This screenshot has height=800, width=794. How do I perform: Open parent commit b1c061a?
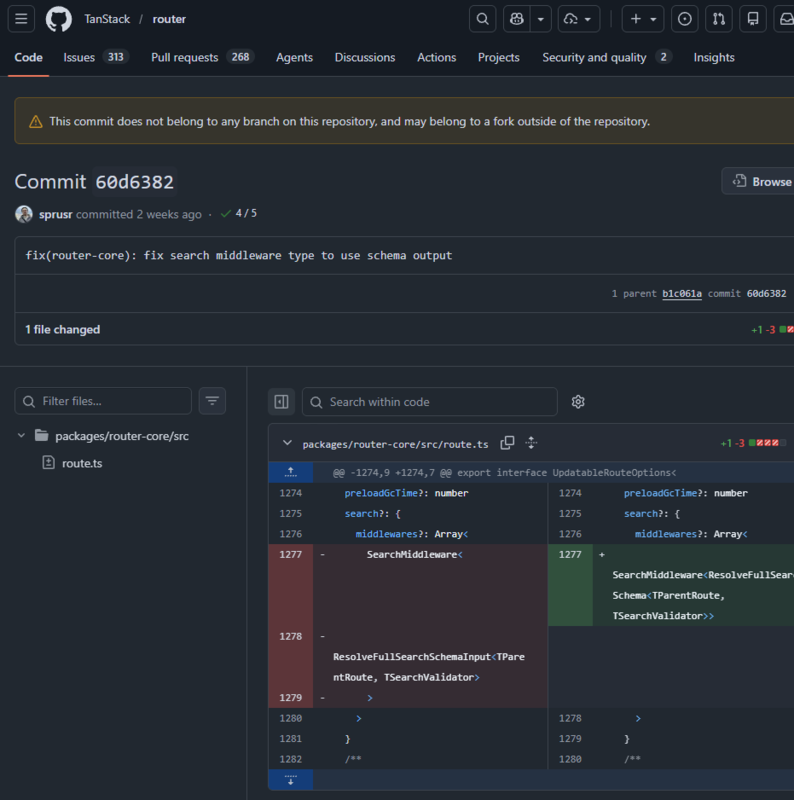coord(681,293)
